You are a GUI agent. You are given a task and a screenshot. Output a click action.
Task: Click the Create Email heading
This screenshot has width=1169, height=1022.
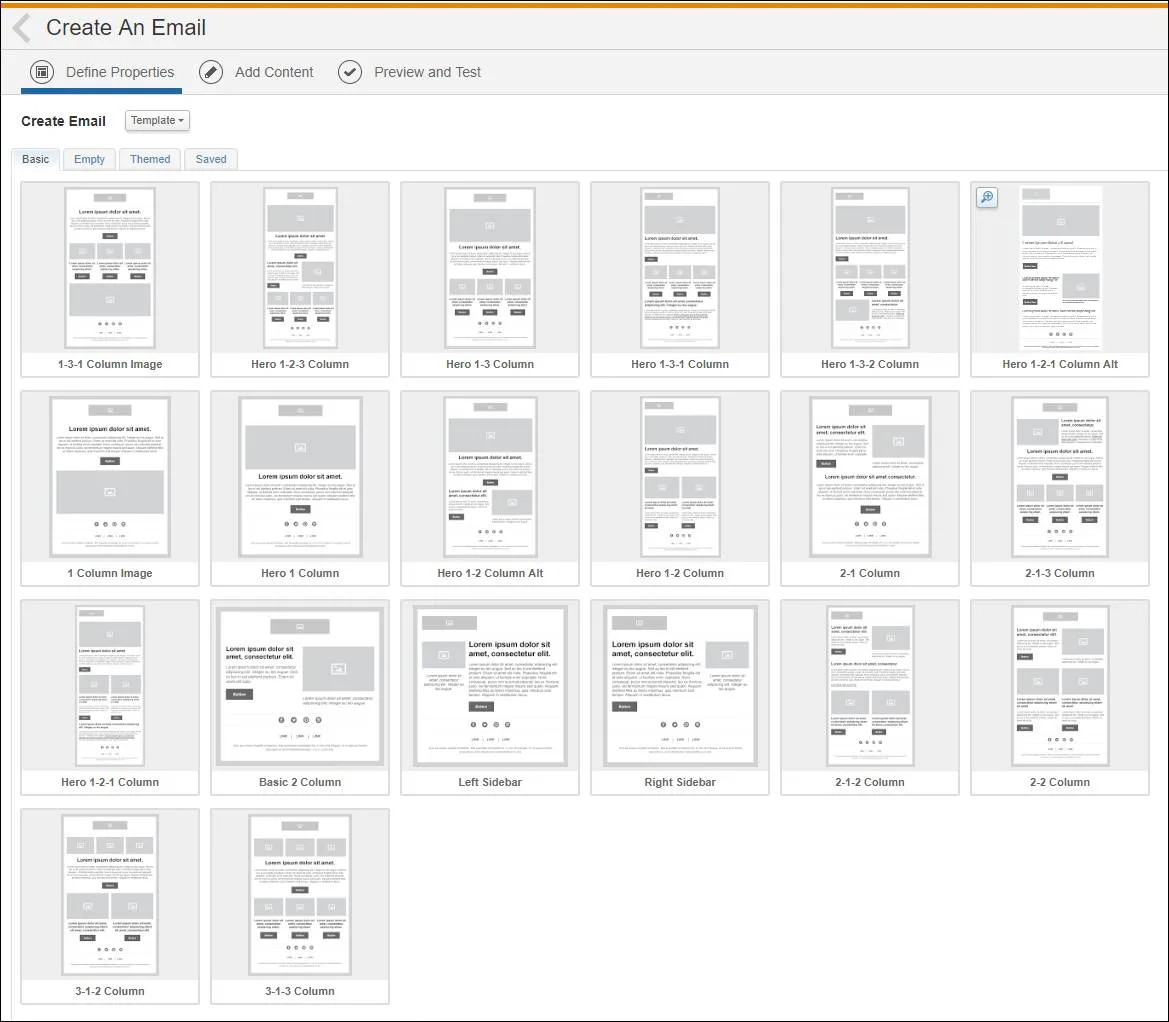(x=63, y=121)
